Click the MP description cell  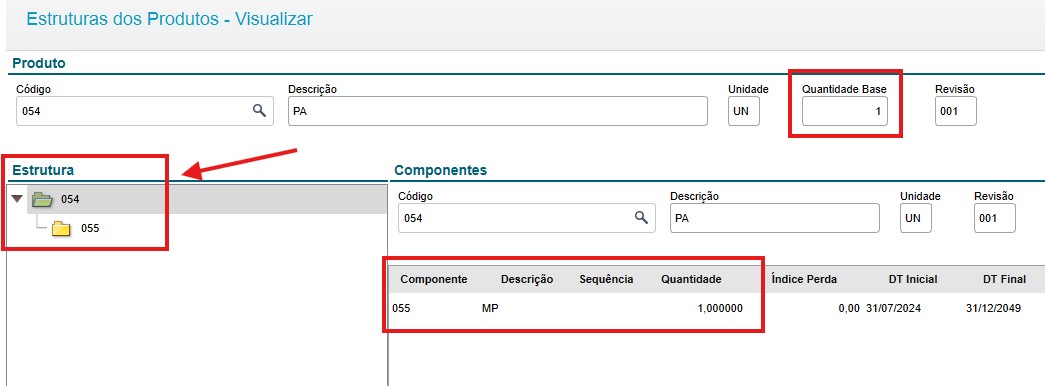click(x=490, y=309)
